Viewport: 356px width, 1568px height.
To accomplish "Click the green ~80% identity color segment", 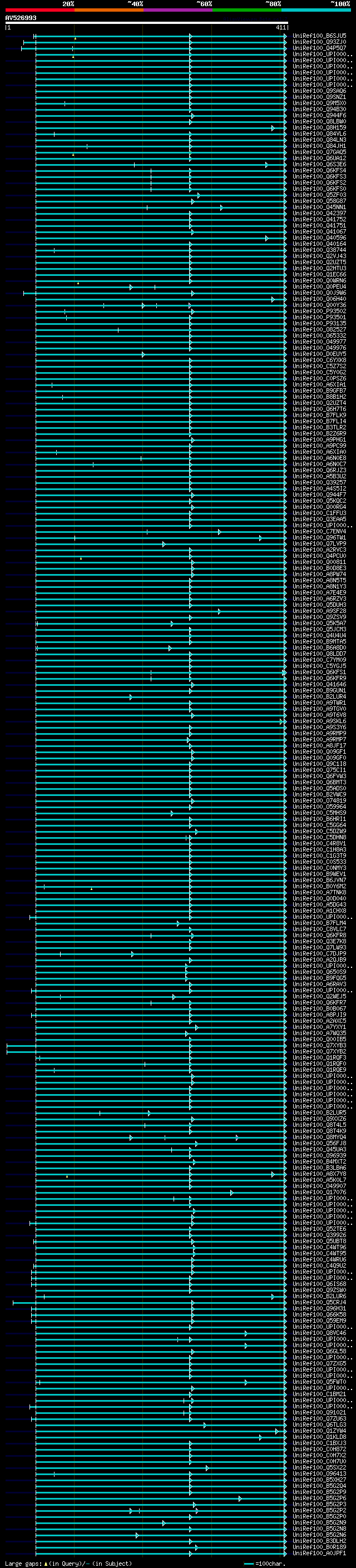I will click(247, 10).
